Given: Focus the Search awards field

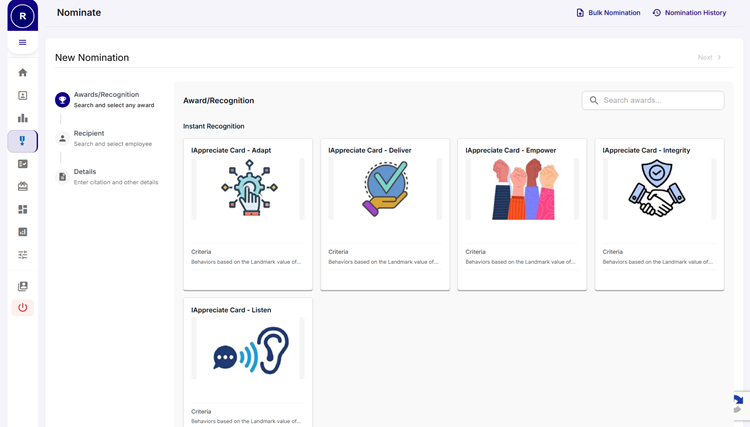Looking at the screenshot, I should (653, 100).
